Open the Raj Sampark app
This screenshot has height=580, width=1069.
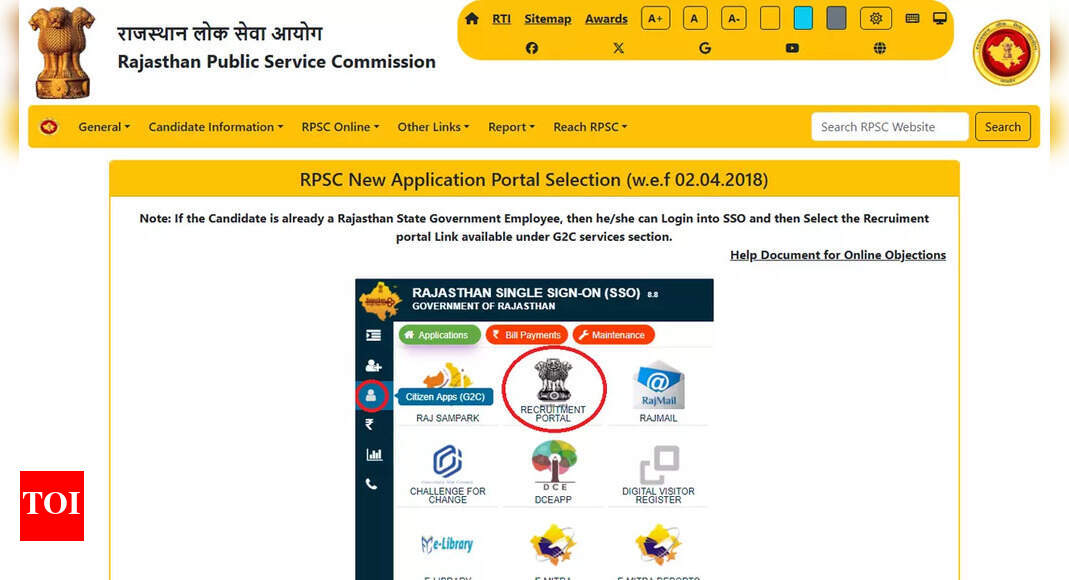pos(447,391)
